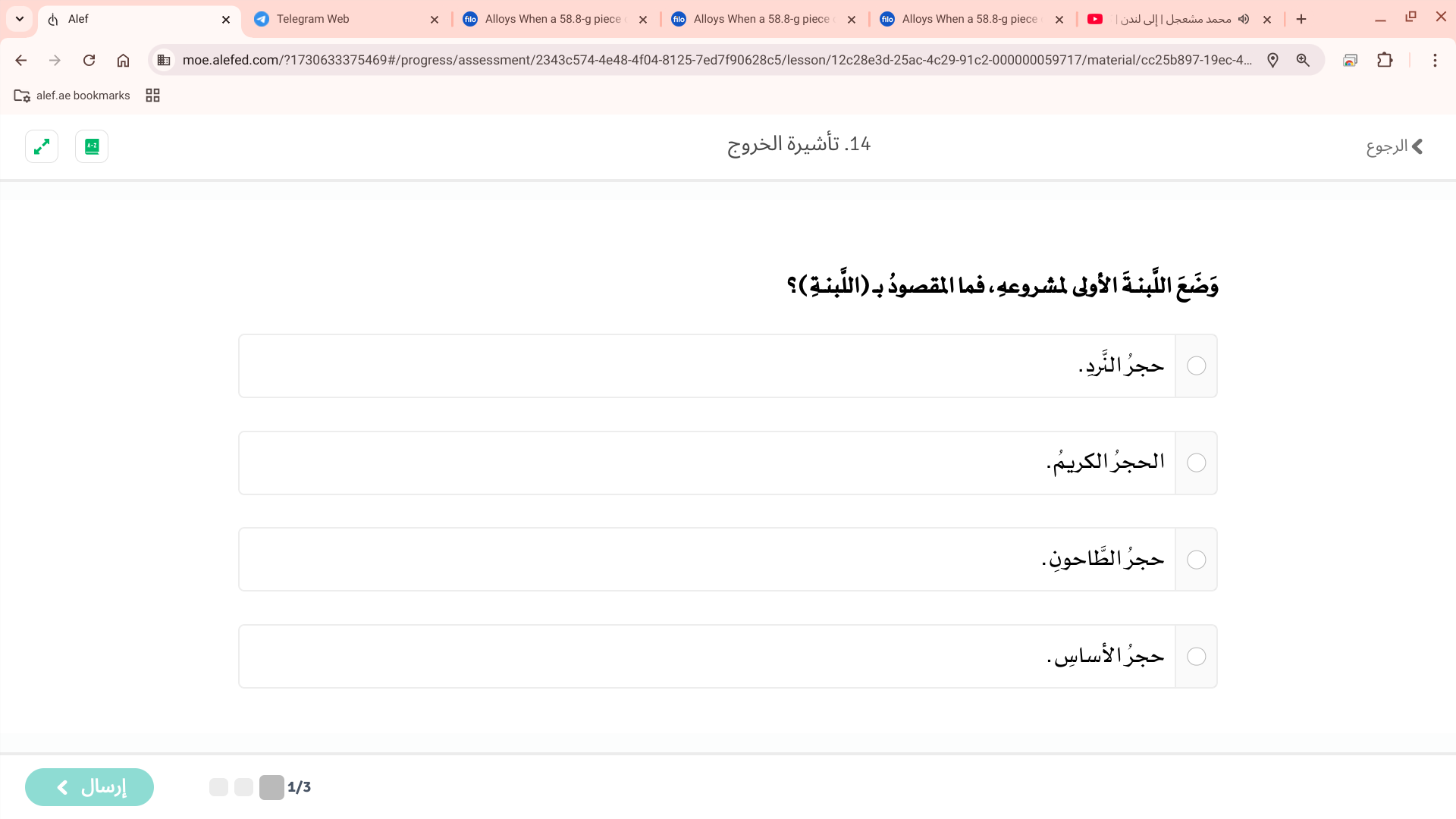Image resolution: width=1456 pixels, height=819 pixels.
Task: Click the browser reload icon
Action: pyautogui.click(x=89, y=60)
